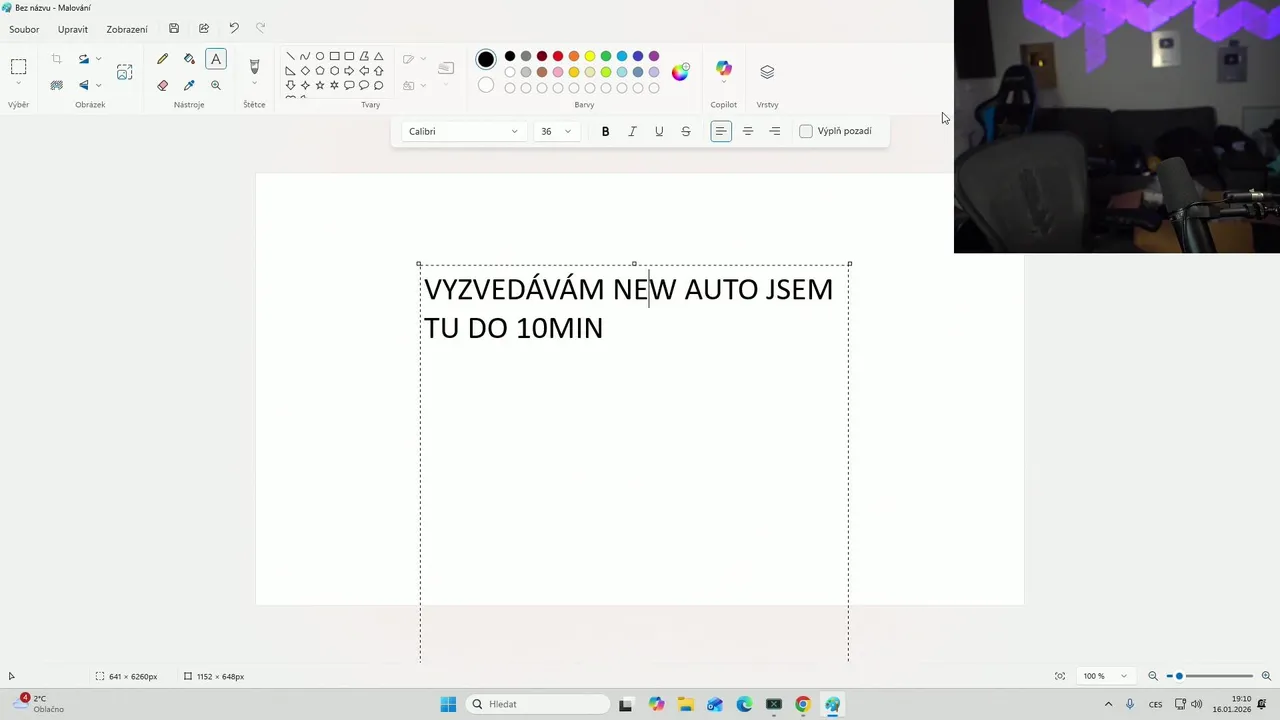Select the right arrow shape
1280x720 pixels.
coord(349,71)
